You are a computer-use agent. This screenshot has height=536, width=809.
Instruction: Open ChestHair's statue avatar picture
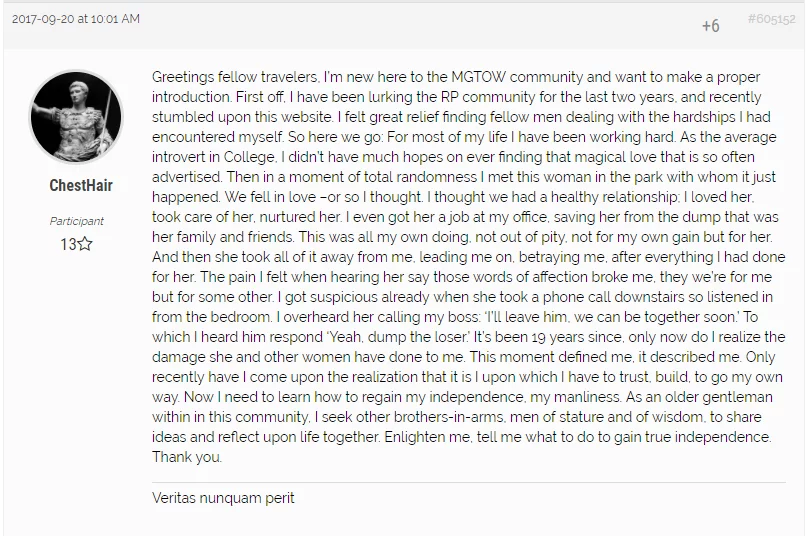pyautogui.click(x=77, y=118)
